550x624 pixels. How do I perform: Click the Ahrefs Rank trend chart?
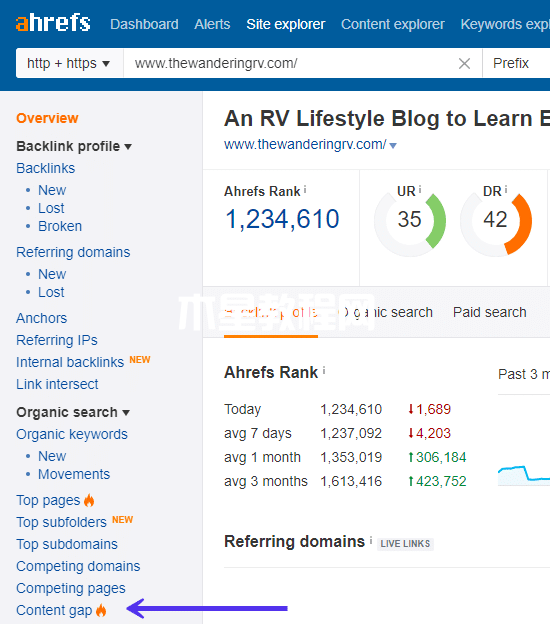click(524, 475)
